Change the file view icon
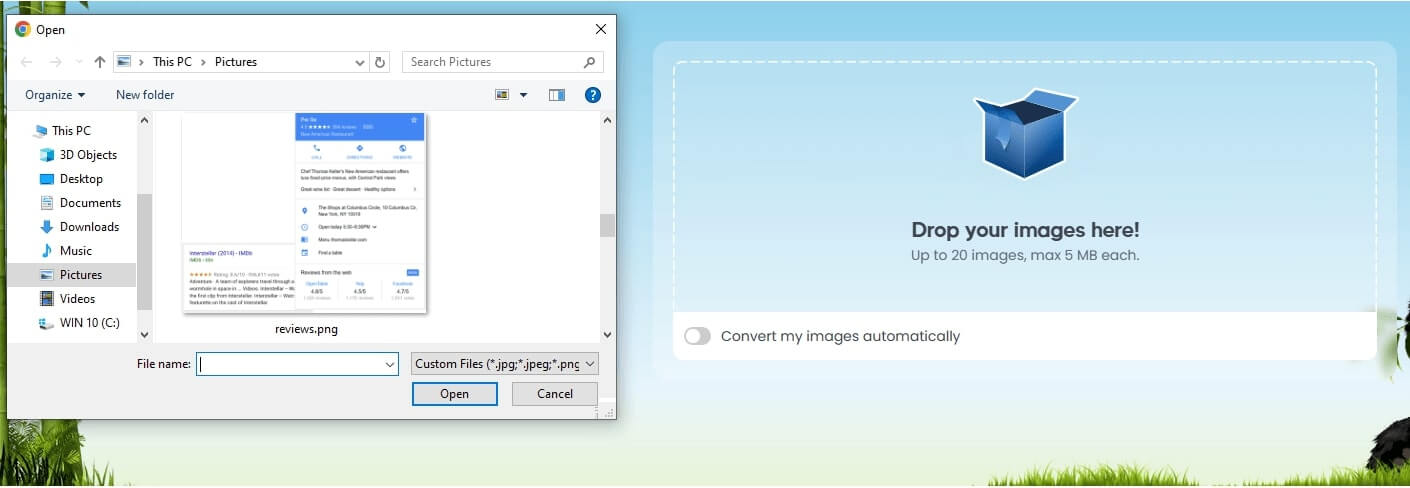Image resolution: width=1410 pixels, height=488 pixels. [503, 95]
